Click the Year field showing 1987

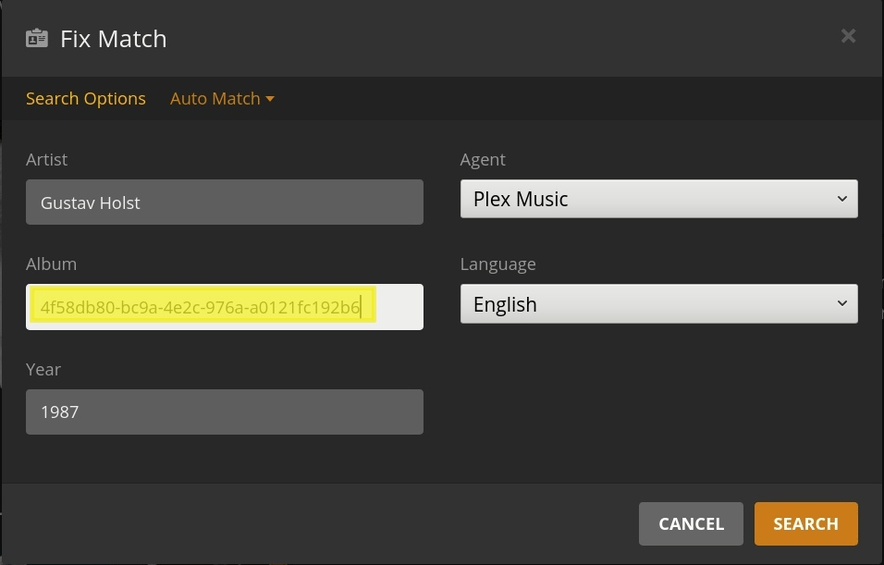coord(224,412)
